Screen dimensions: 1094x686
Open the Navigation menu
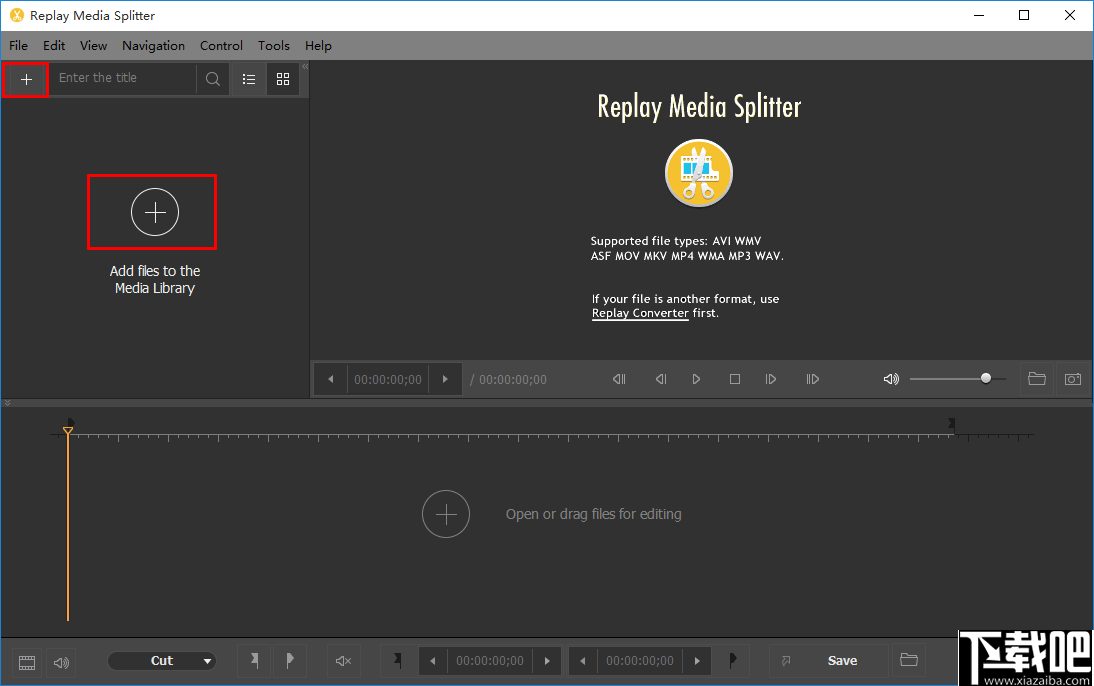pyautogui.click(x=153, y=45)
